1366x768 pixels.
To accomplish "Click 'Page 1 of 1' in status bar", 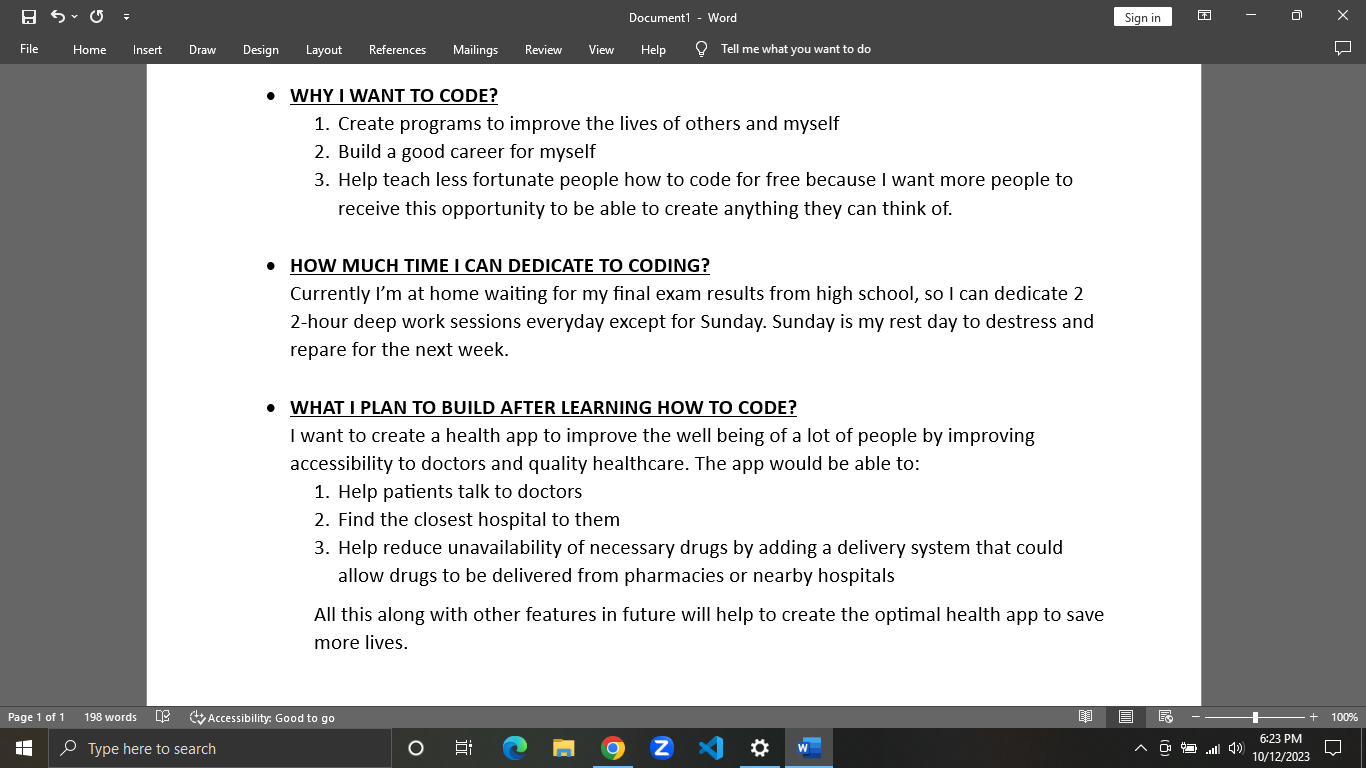I will click(36, 717).
